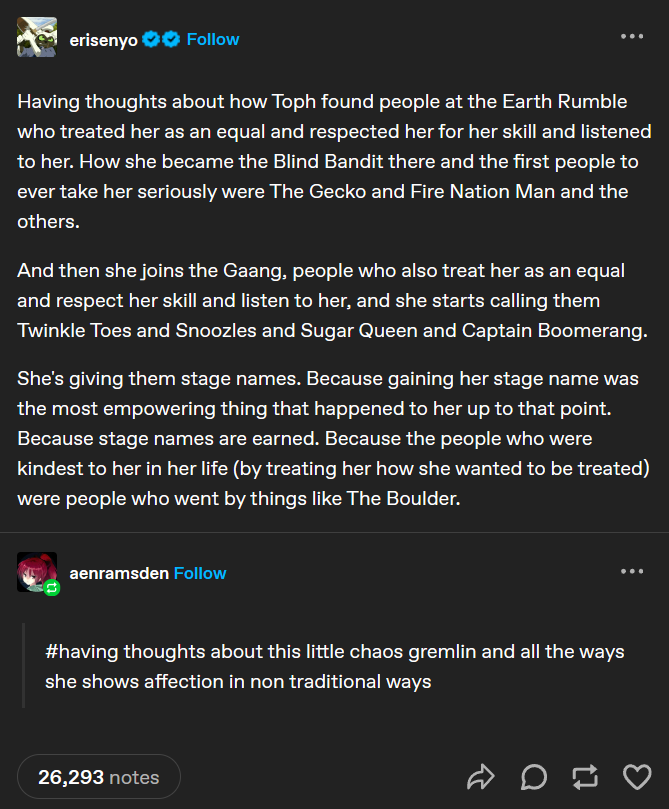Viewport: 669px width, 809px height.
Task: Click erisenyo's first blue verification badge
Action: [x=151, y=39]
